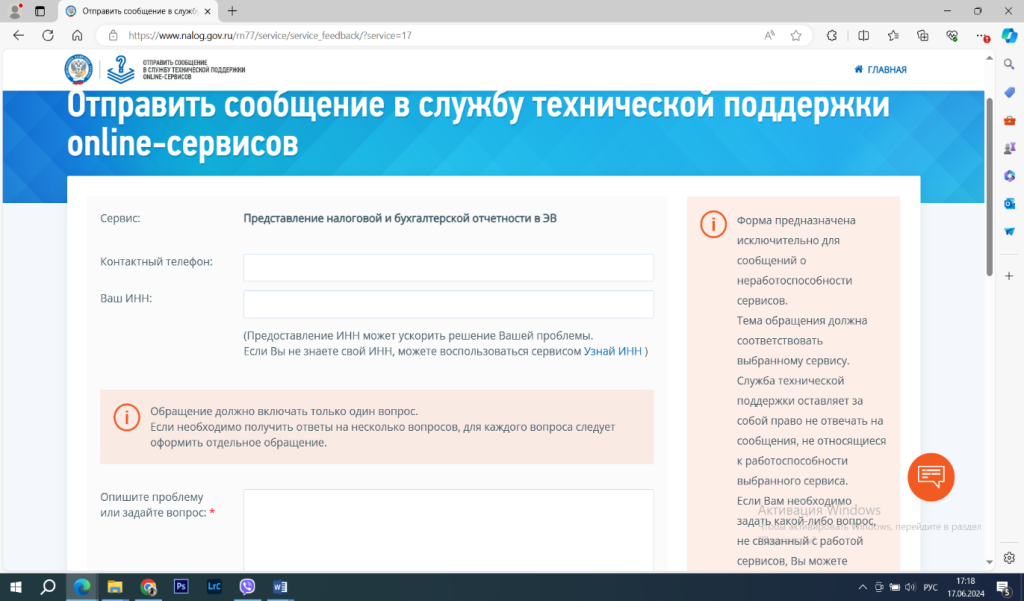Click the Контактный телефон input field

pyautogui.click(x=448, y=267)
